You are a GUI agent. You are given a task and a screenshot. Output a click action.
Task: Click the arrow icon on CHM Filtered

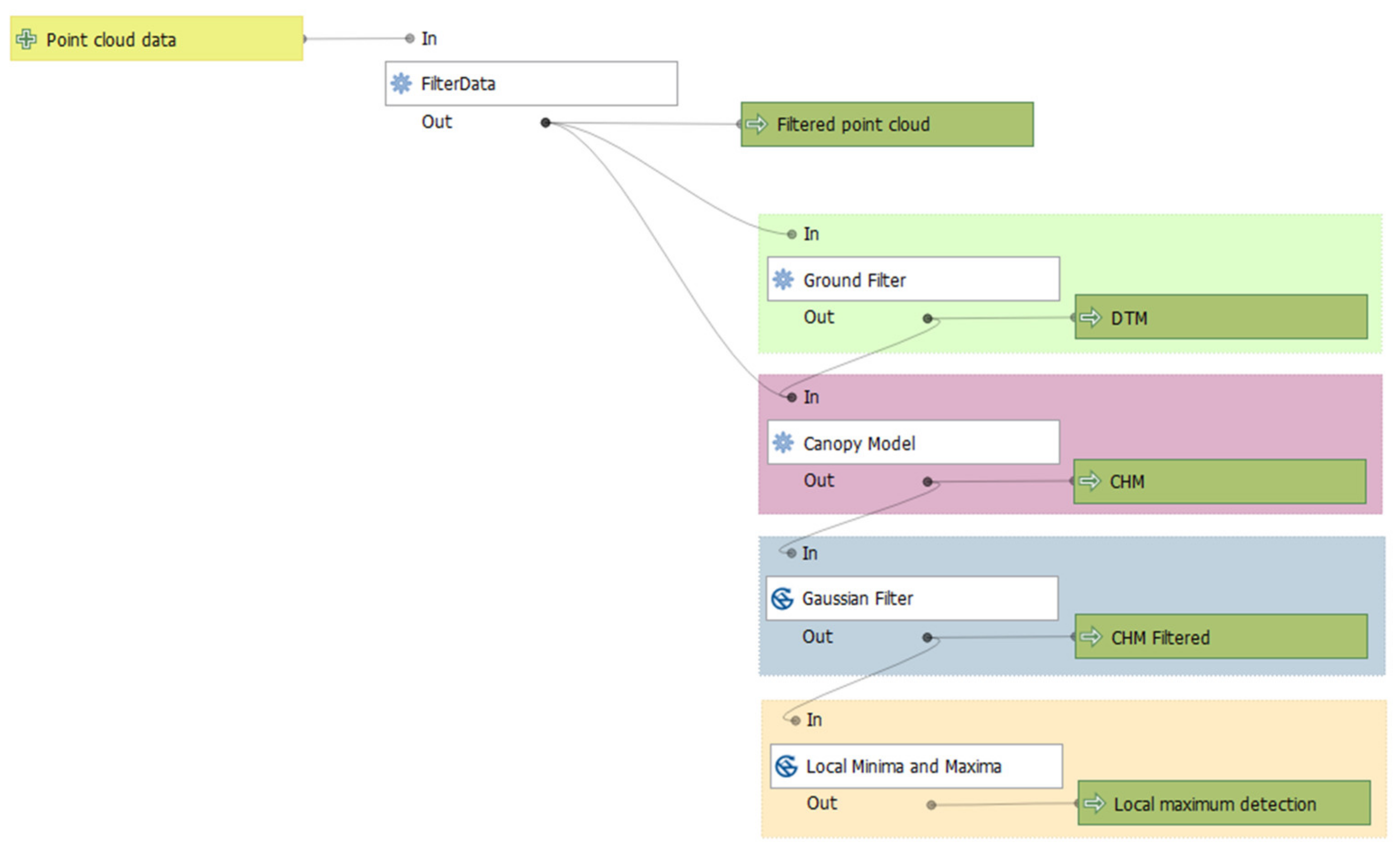click(1090, 637)
